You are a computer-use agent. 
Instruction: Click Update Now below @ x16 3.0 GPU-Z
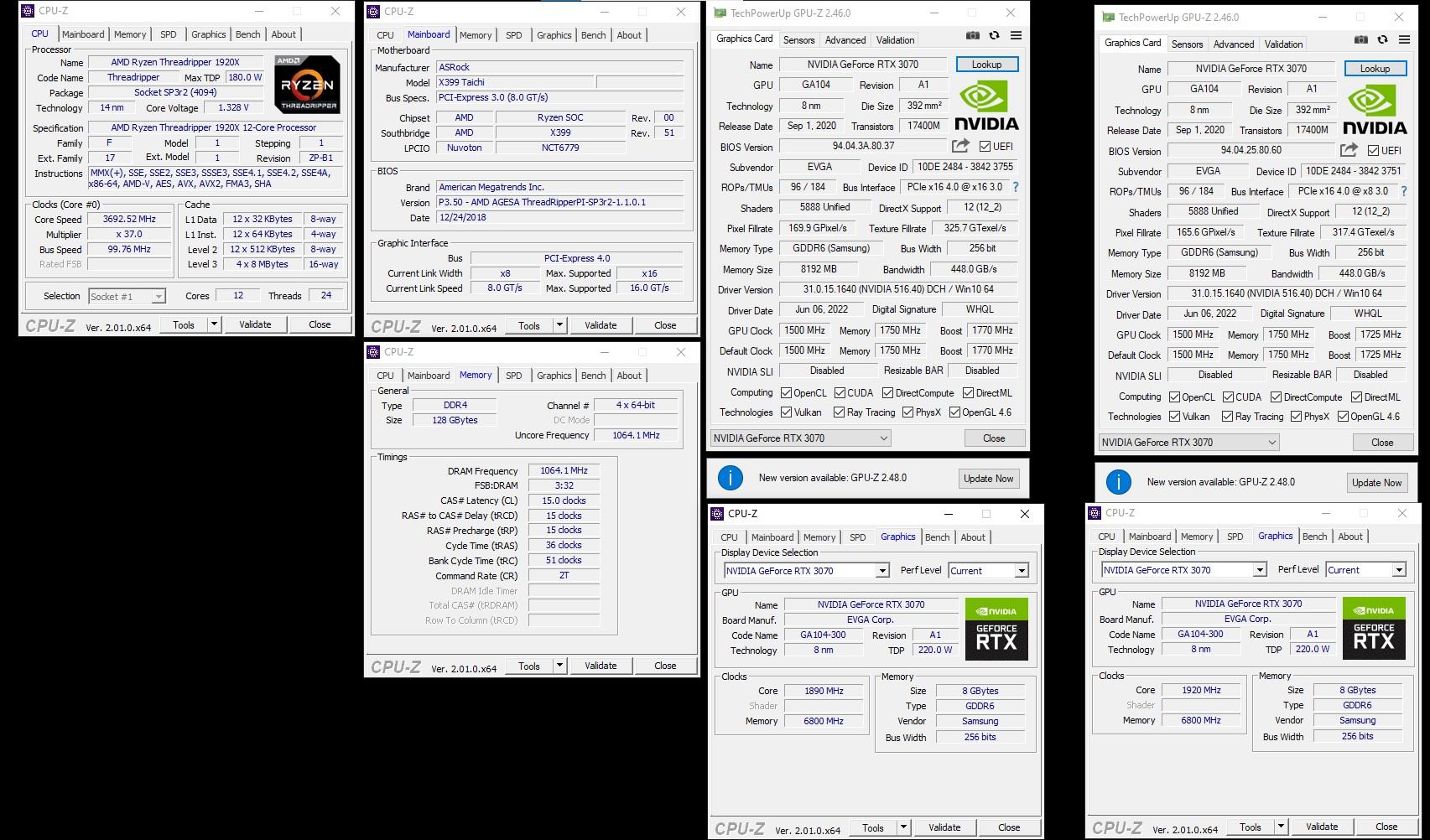click(988, 478)
